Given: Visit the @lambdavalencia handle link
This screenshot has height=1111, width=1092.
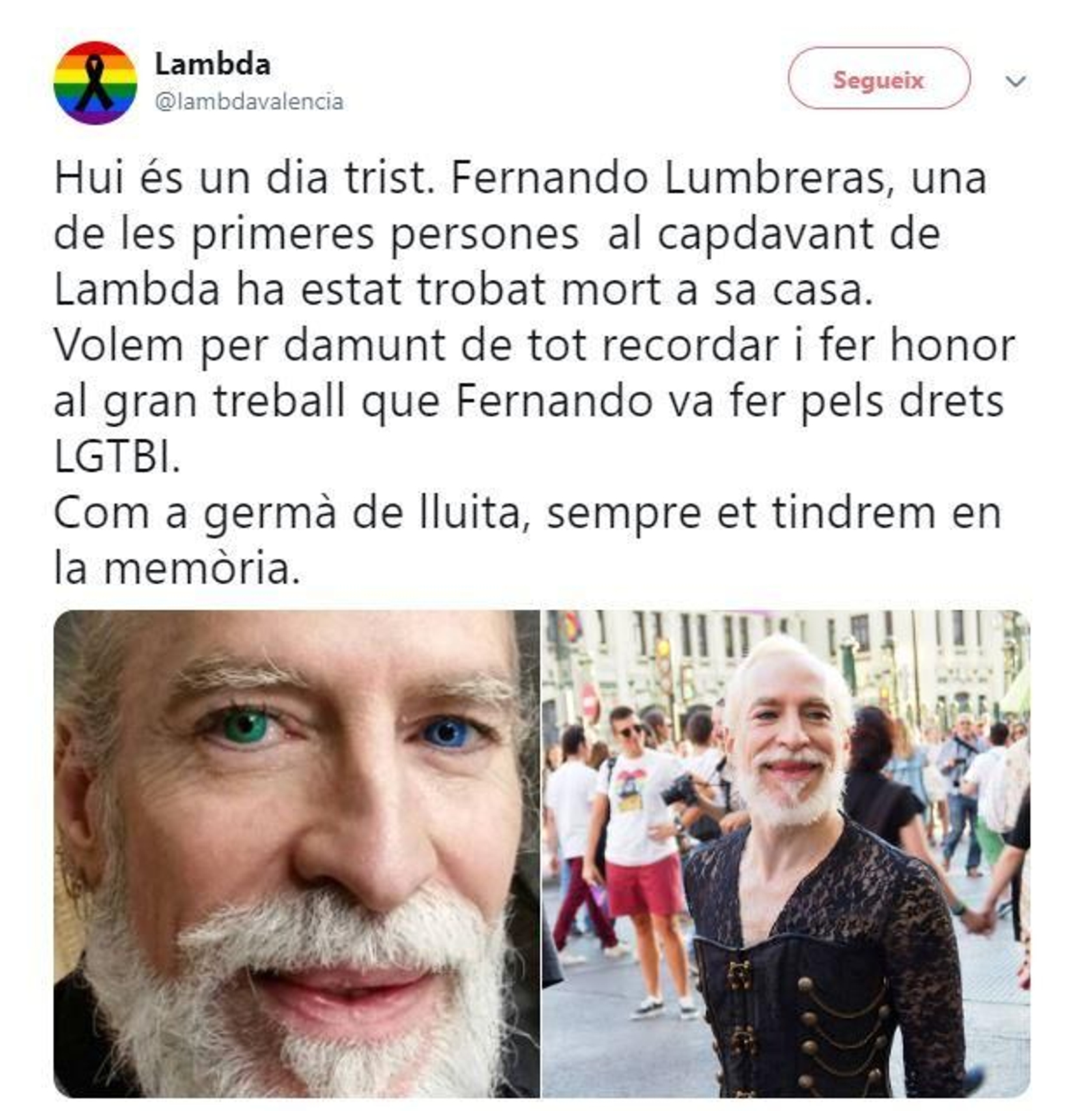Looking at the screenshot, I should point(249,102).
